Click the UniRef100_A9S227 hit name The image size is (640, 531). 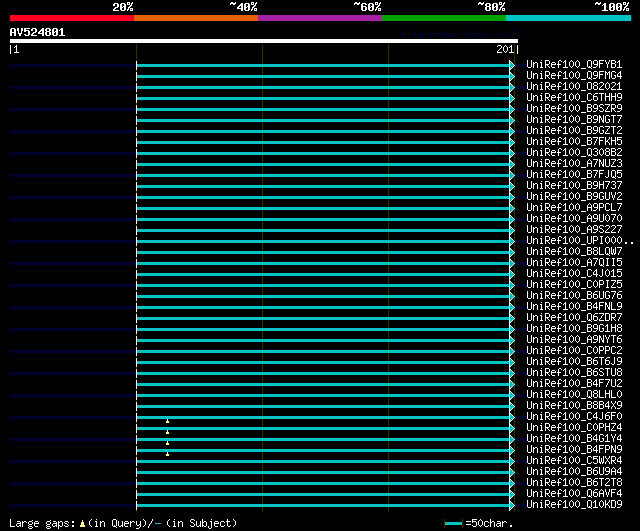[x=574, y=229]
